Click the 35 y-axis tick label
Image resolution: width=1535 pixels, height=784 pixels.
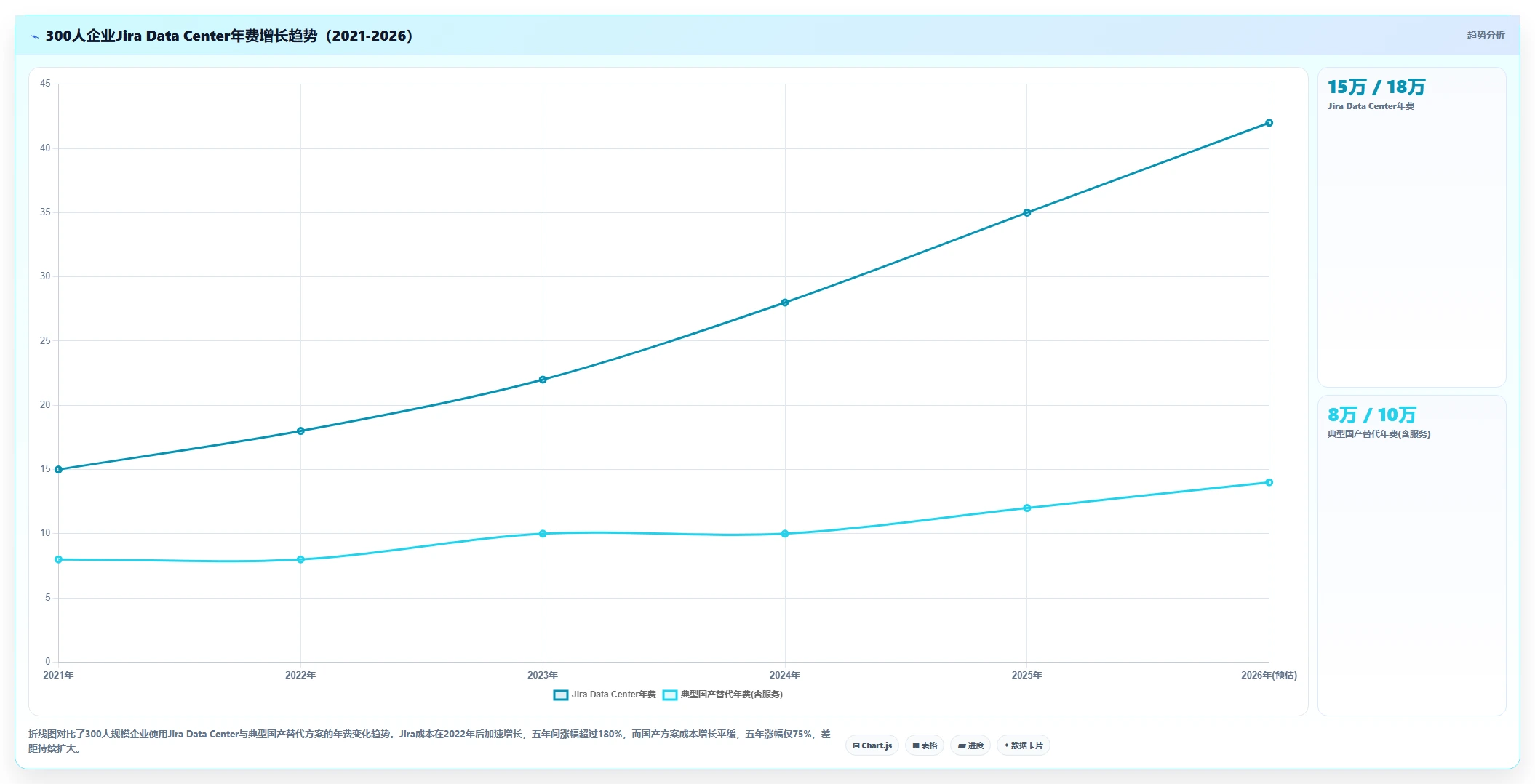tap(45, 212)
